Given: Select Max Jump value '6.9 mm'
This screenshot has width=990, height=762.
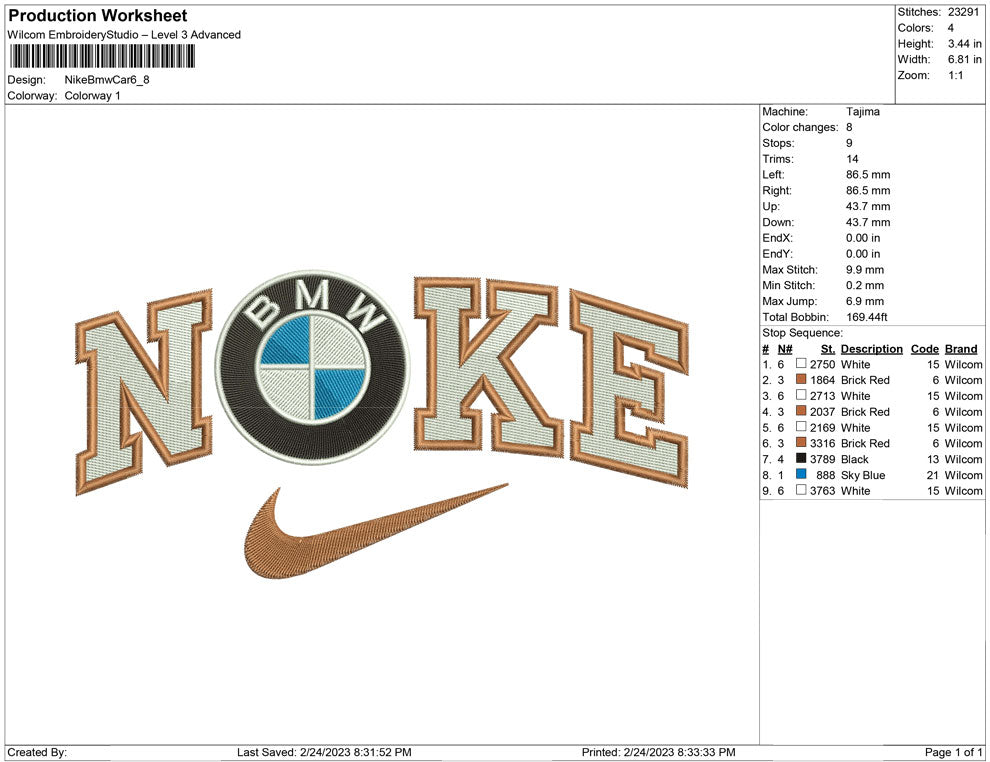Looking at the screenshot, I should [865, 301].
